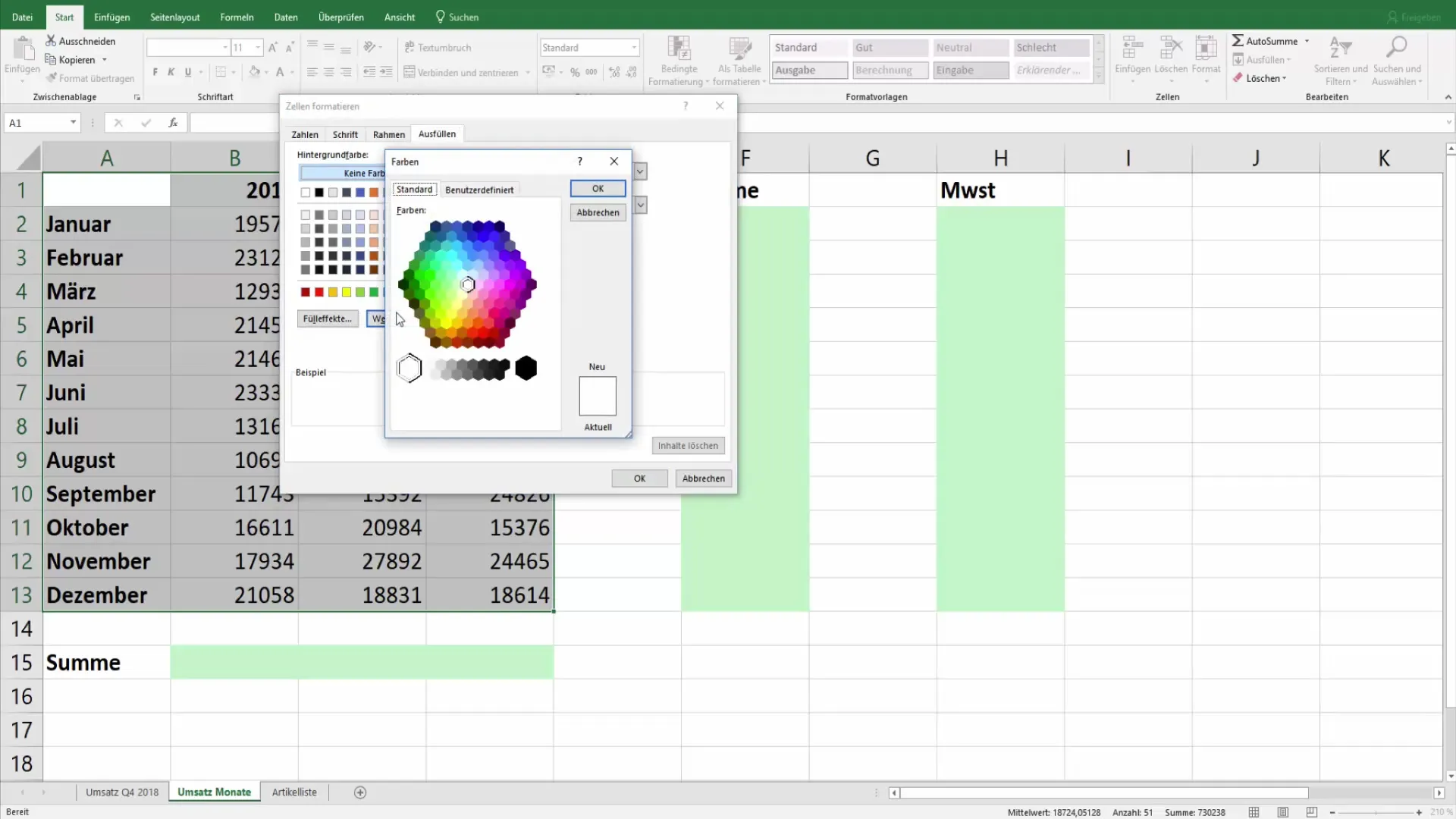1456x819 pixels.
Task: Click the italic K formatting icon
Action: pos(171,72)
